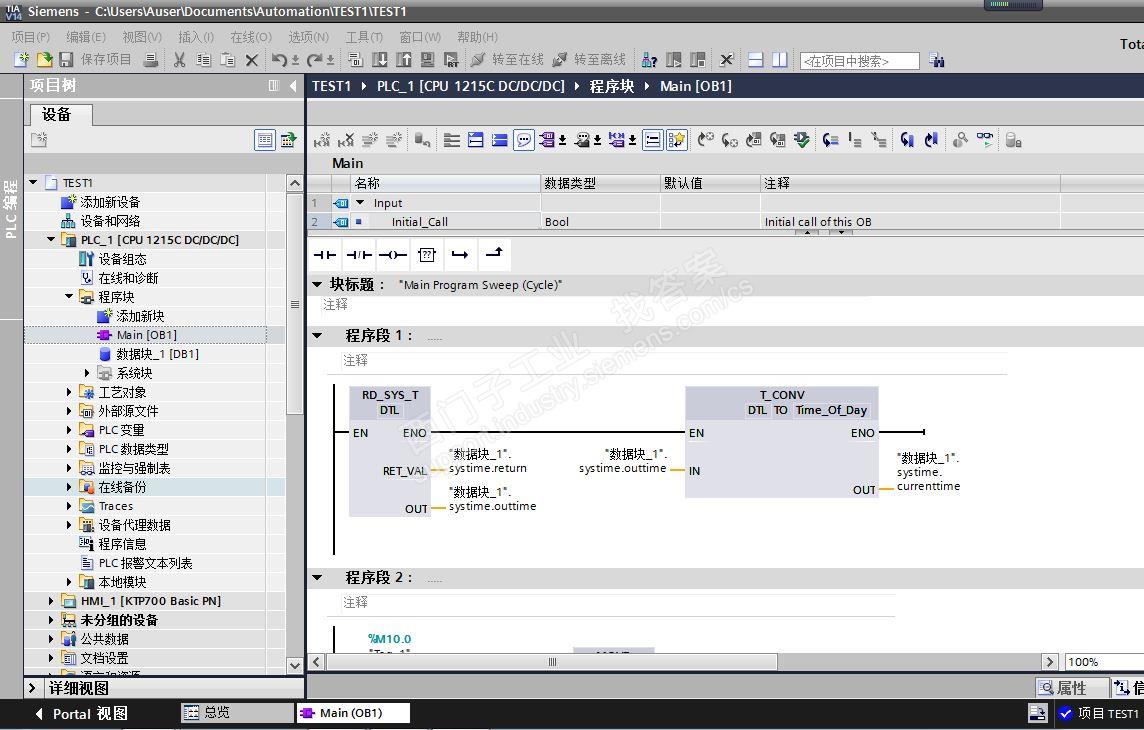
Task: Click the binoculars search icon
Action: 937,61
